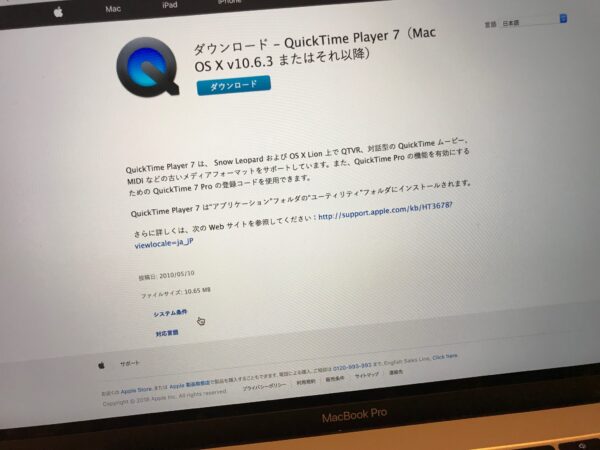The width and height of the screenshot is (600, 450).
Task: Click the blue ダウンロード download button
Action: pos(233,85)
